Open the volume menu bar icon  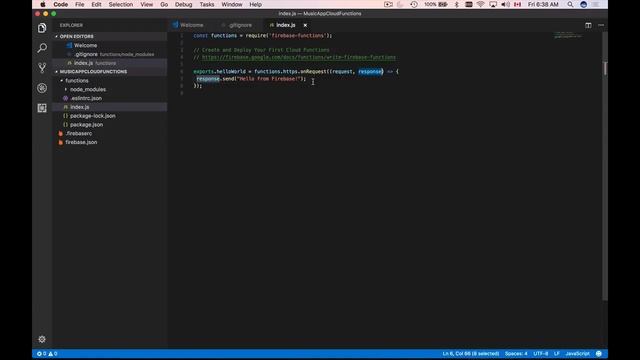[505, 4]
